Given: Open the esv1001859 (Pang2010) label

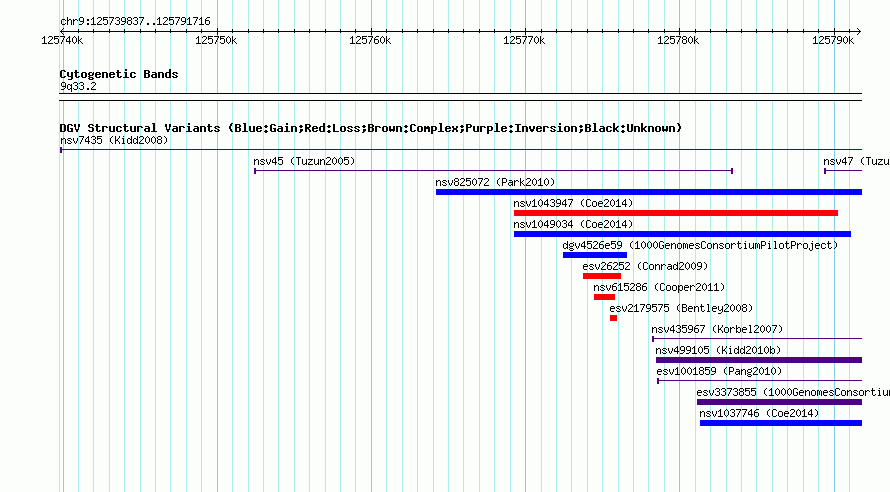Looking at the screenshot, I should pos(719,371).
